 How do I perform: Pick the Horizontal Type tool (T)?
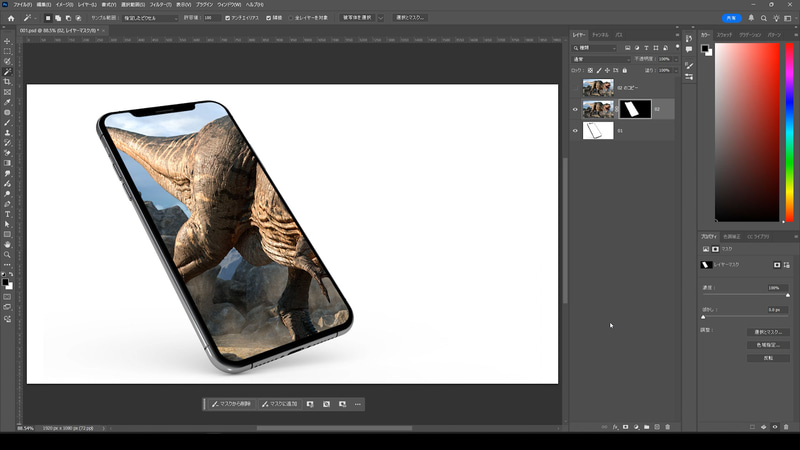7,214
